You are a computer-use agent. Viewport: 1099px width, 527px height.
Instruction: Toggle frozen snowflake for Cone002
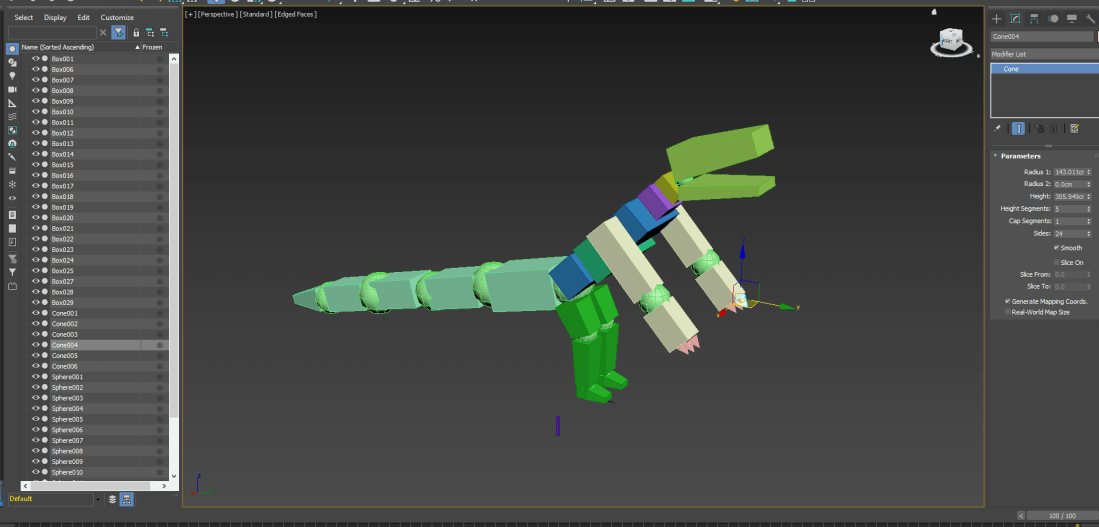click(159, 324)
